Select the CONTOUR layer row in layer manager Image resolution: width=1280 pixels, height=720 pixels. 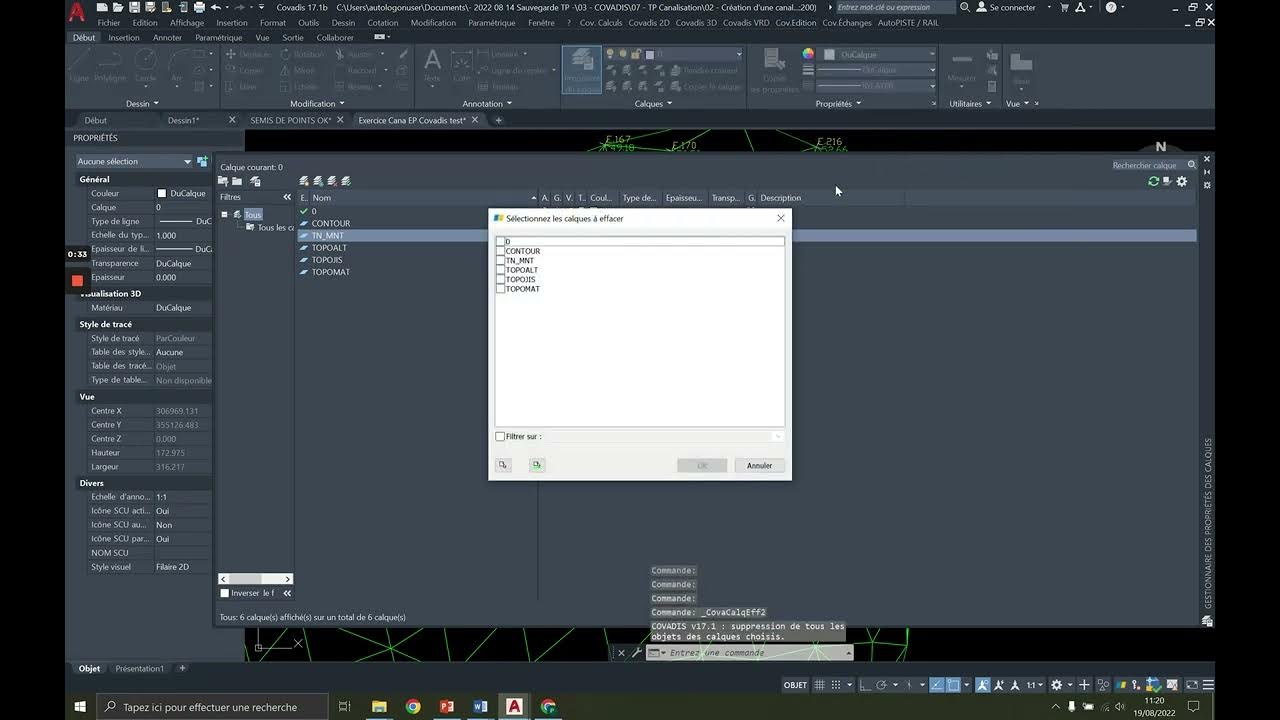point(330,223)
